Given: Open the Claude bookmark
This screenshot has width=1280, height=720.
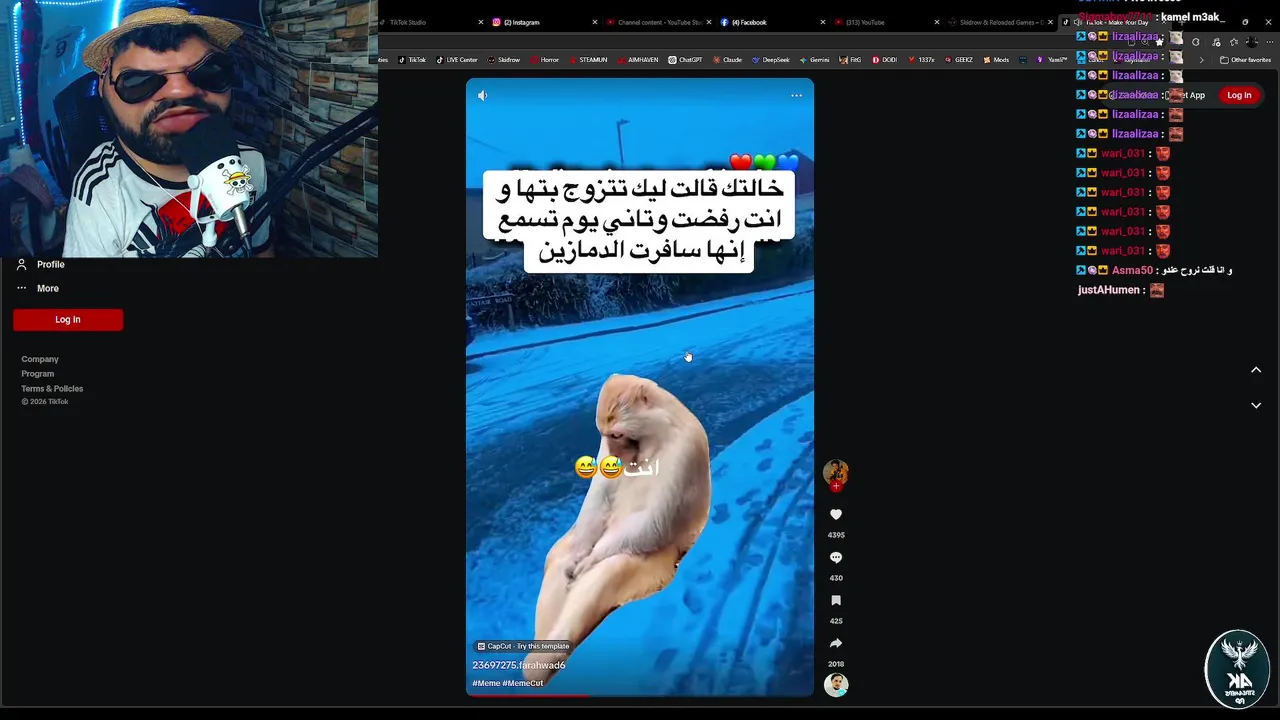Looking at the screenshot, I should tap(728, 60).
